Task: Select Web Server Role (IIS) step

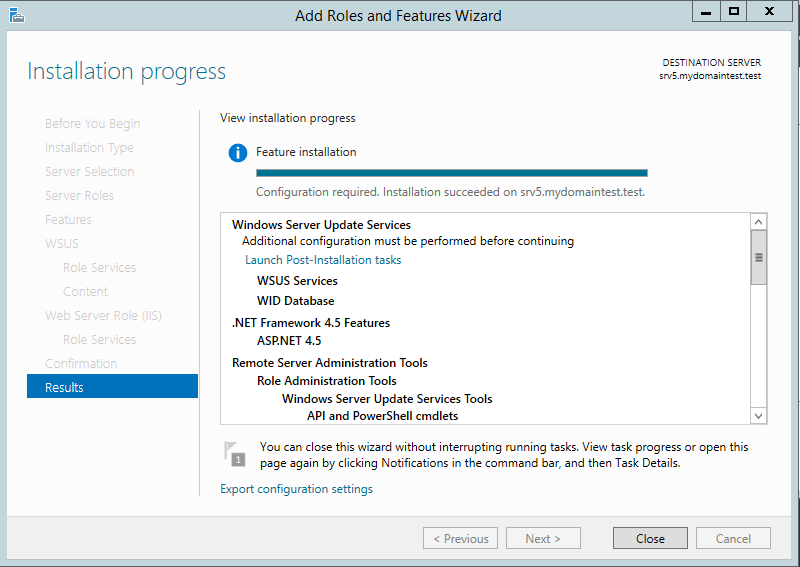Action: tap(103, 315)
